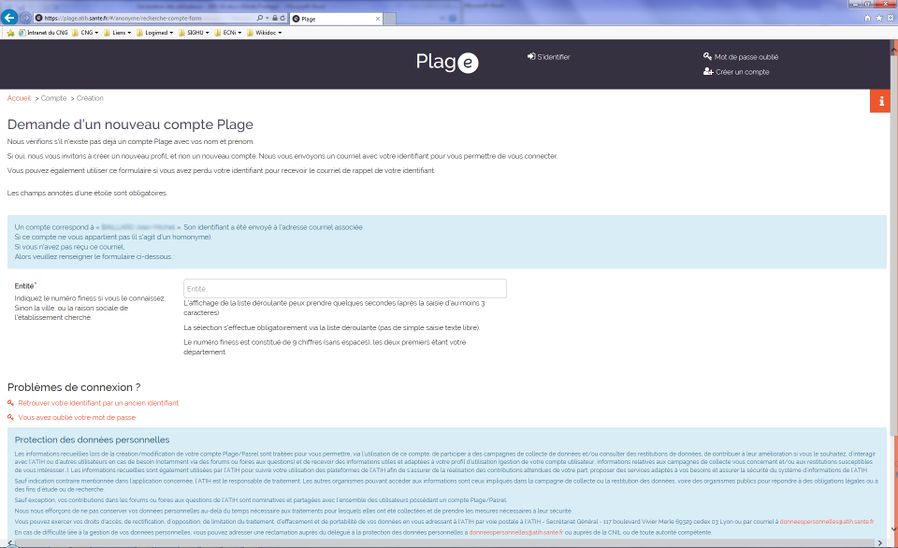The width and height of the screenshot is (898, 548).
Task: Click the Problèmes de connexion ? heading
Action: point(74,387)
